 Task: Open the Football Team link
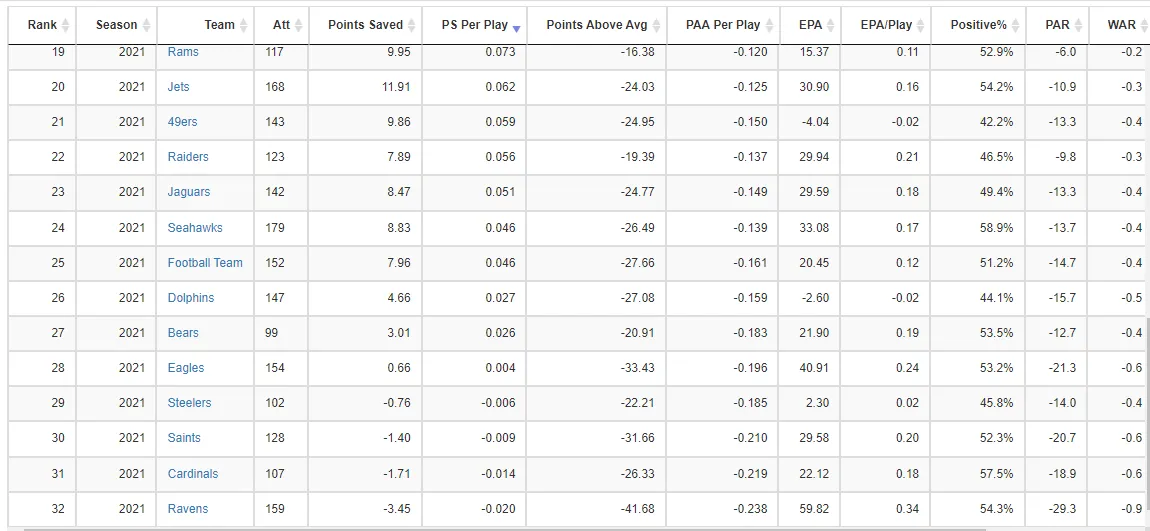point(205,263)
